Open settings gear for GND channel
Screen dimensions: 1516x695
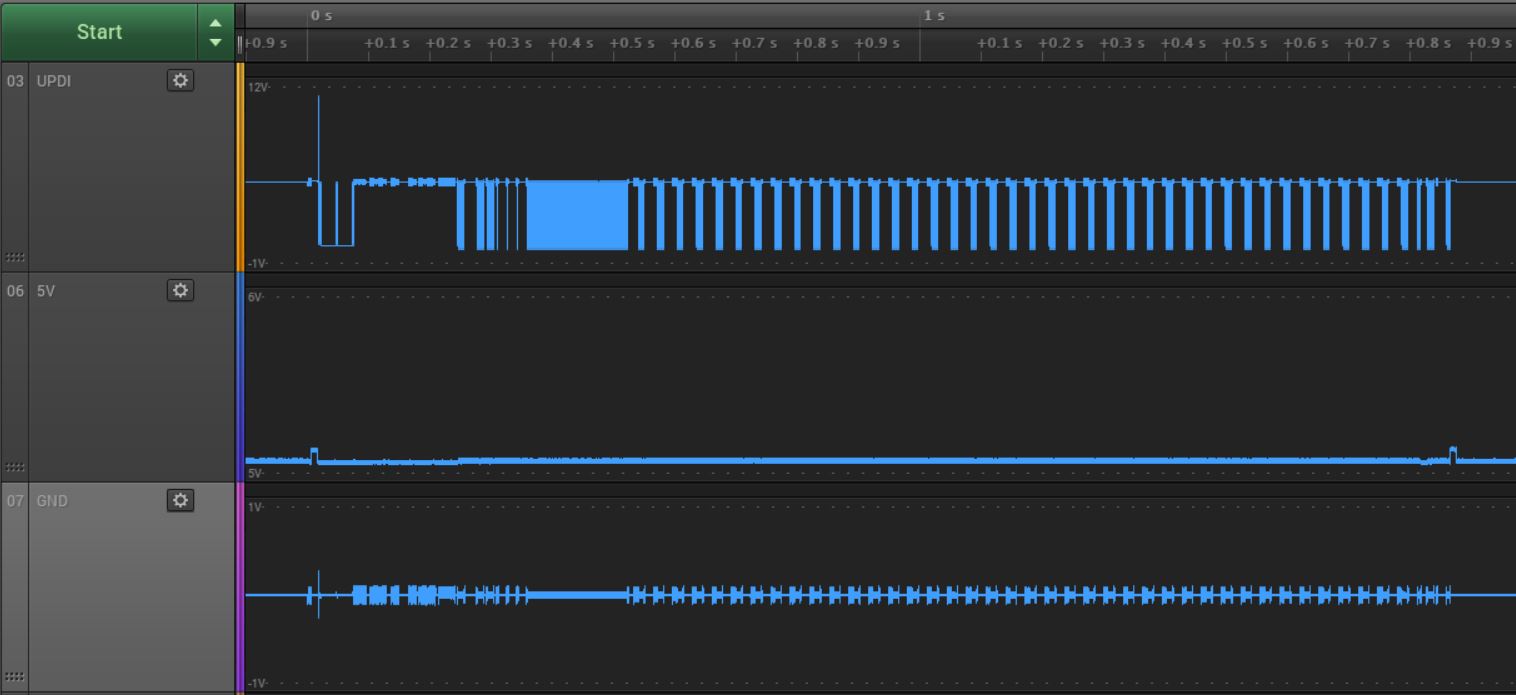point(180,501)
